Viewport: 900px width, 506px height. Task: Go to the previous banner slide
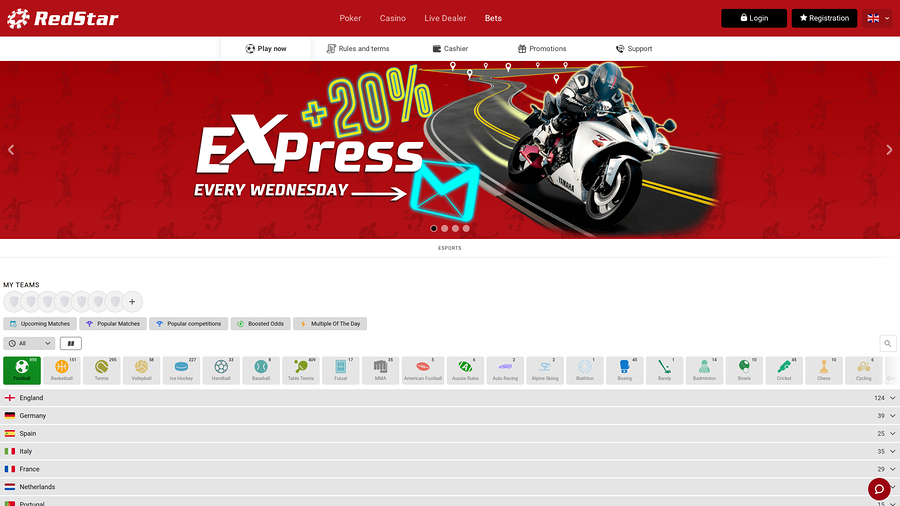coord(11,150)
